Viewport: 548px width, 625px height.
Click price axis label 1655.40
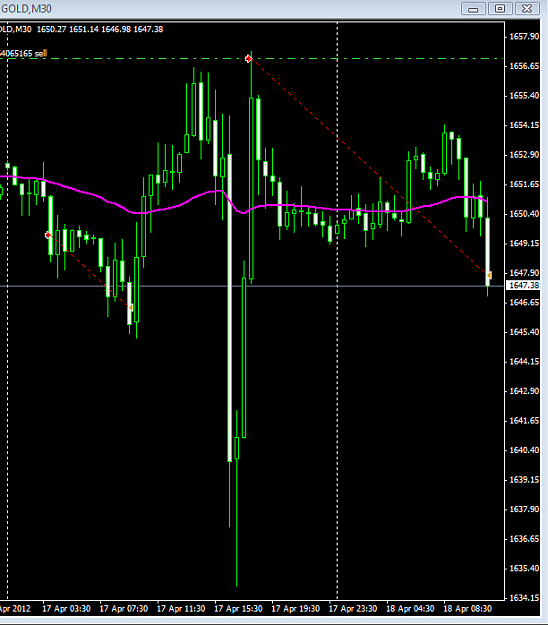coord(524,96)
